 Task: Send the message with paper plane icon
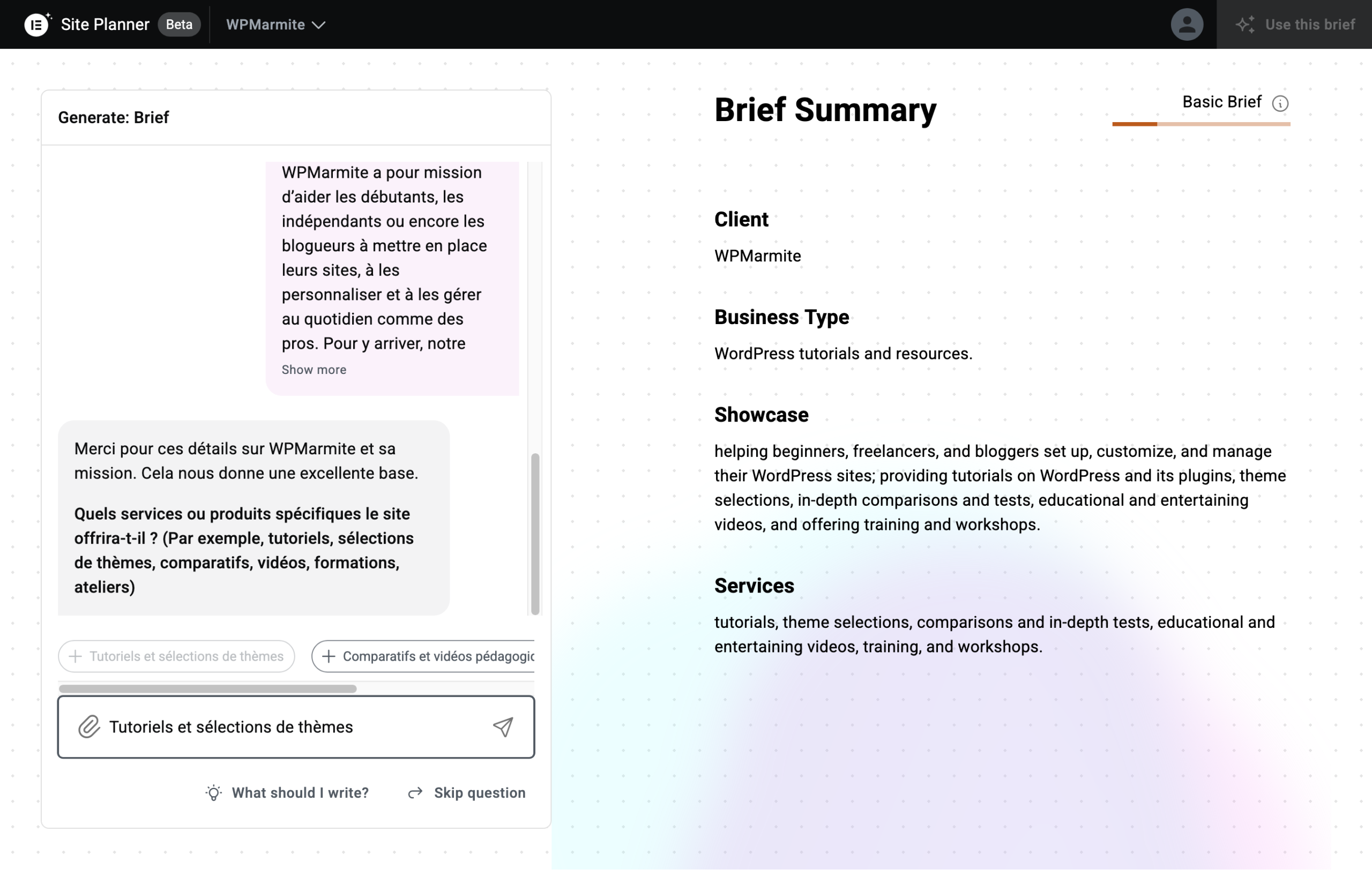[x=503, y=727]
